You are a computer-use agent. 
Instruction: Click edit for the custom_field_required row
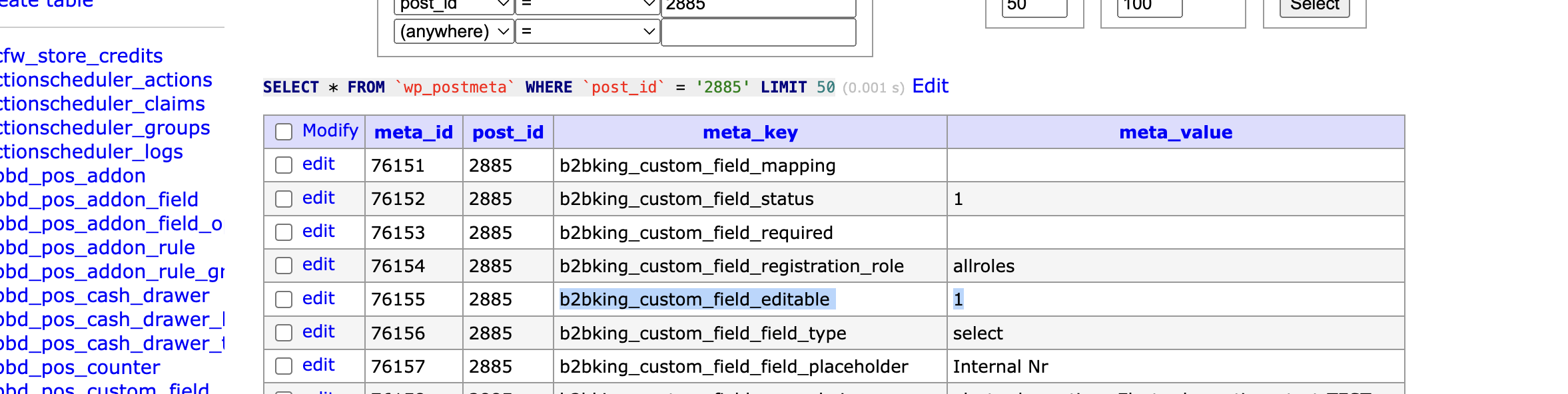(x=318, y=231)
